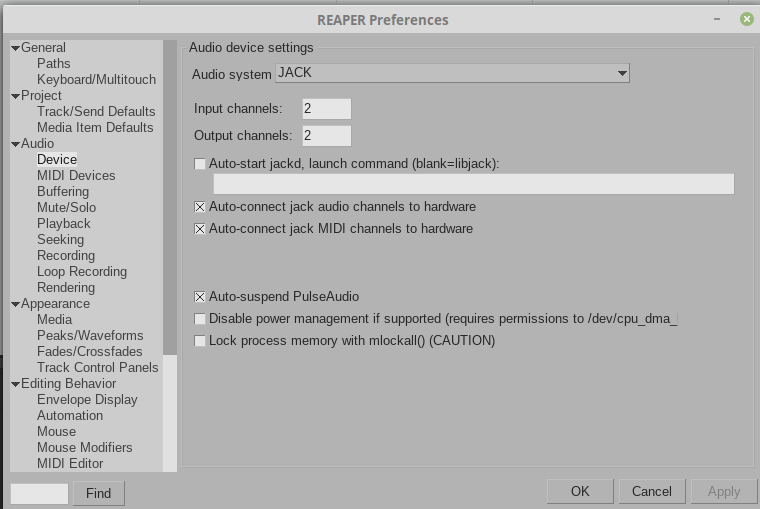Open the Audio system dropdown
760x509 pixels.
tap(452, 73)
